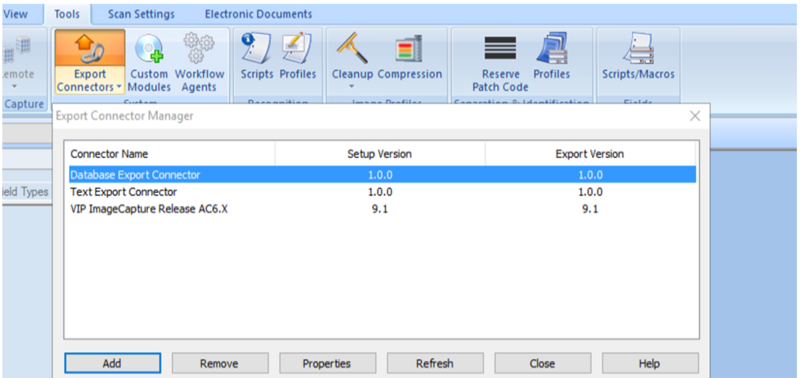Open Recognition Scripts tool

click(257, 57)
